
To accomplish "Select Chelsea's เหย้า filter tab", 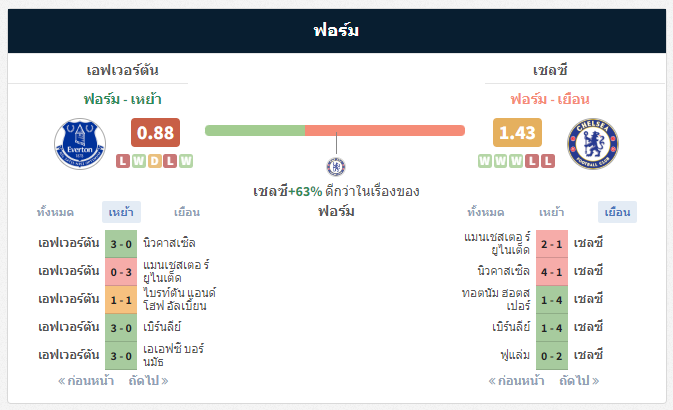I will click(x=552, y=212).
